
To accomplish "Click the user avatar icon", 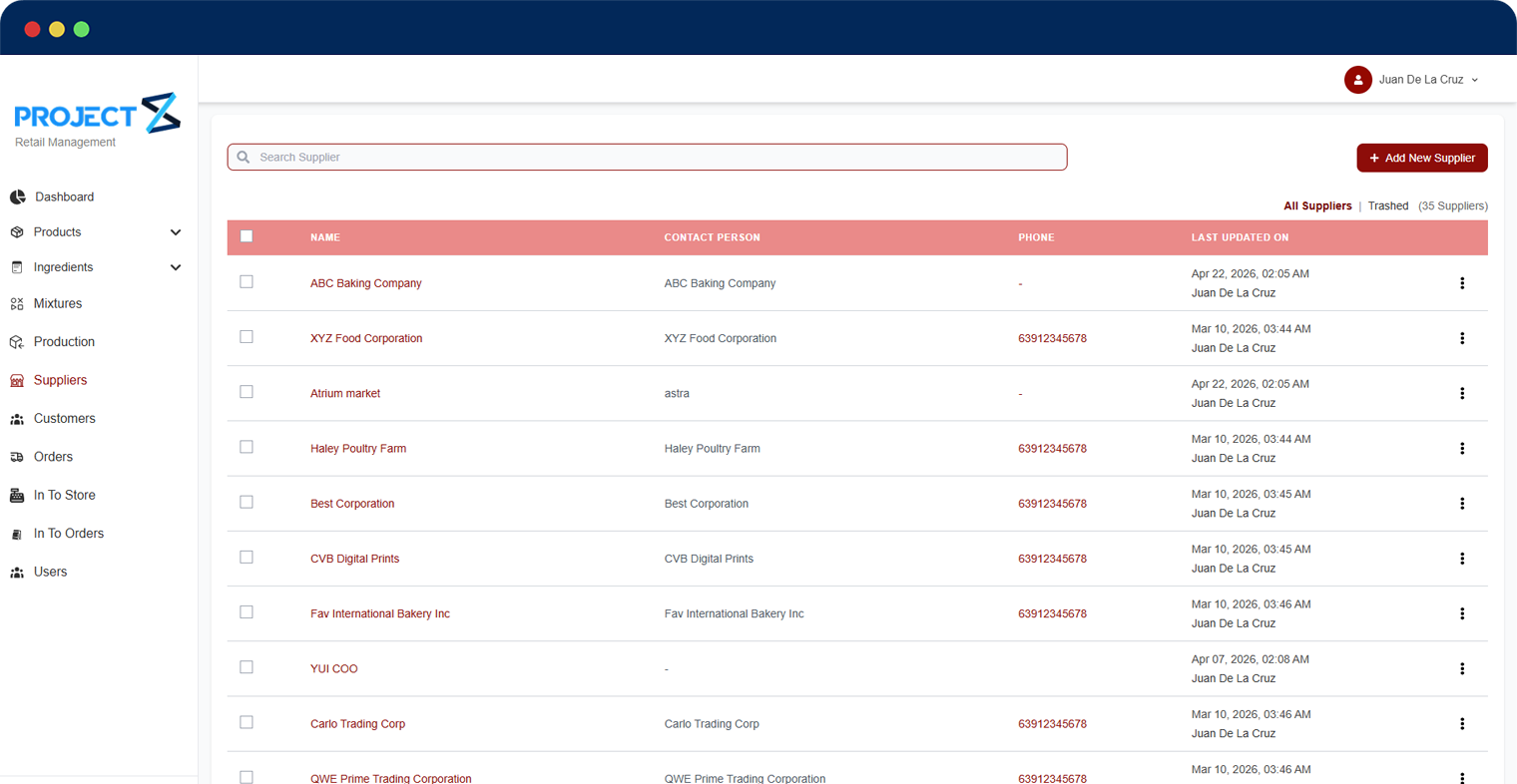I will (x=1357, y=80).
